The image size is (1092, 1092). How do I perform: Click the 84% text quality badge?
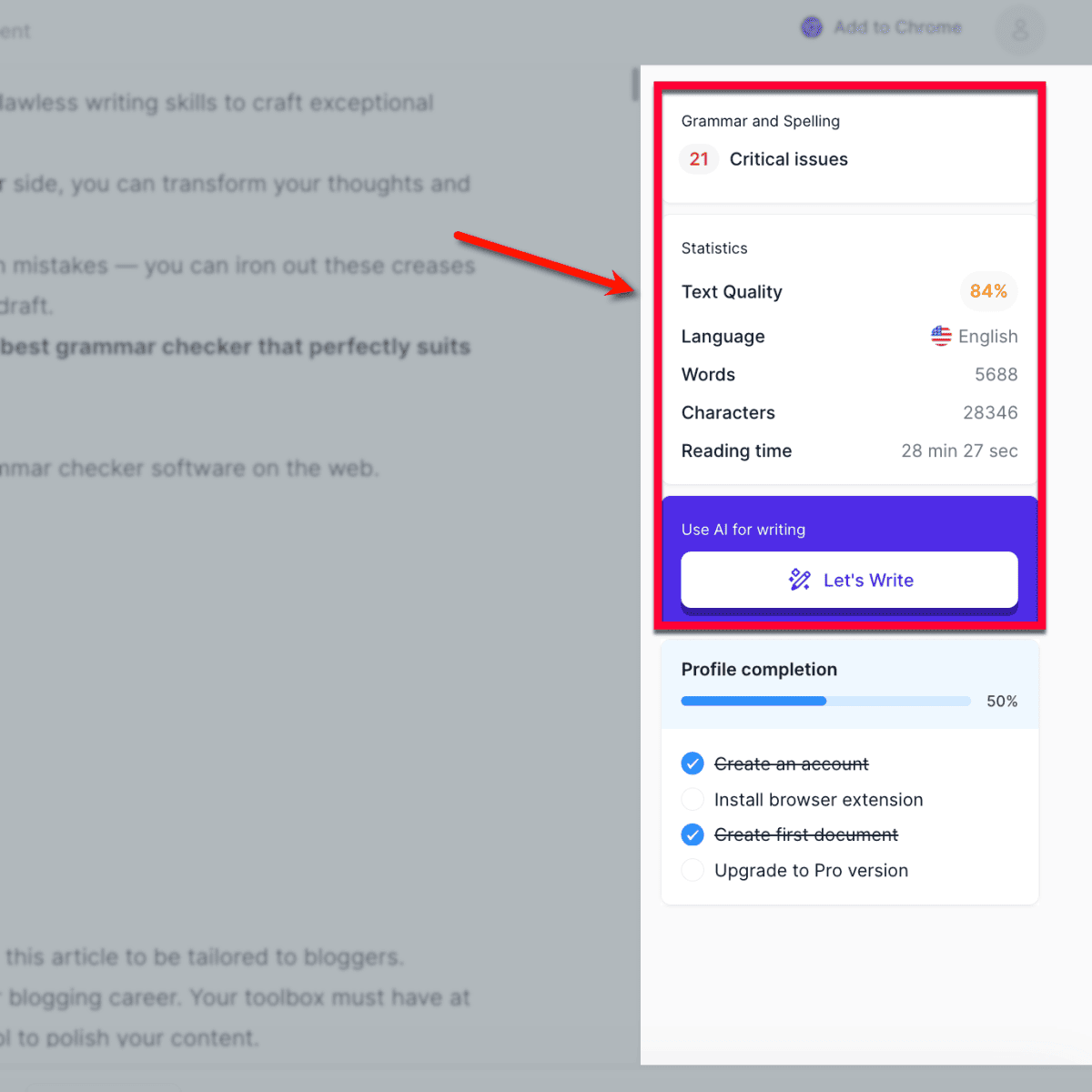(x=988, y=291)
